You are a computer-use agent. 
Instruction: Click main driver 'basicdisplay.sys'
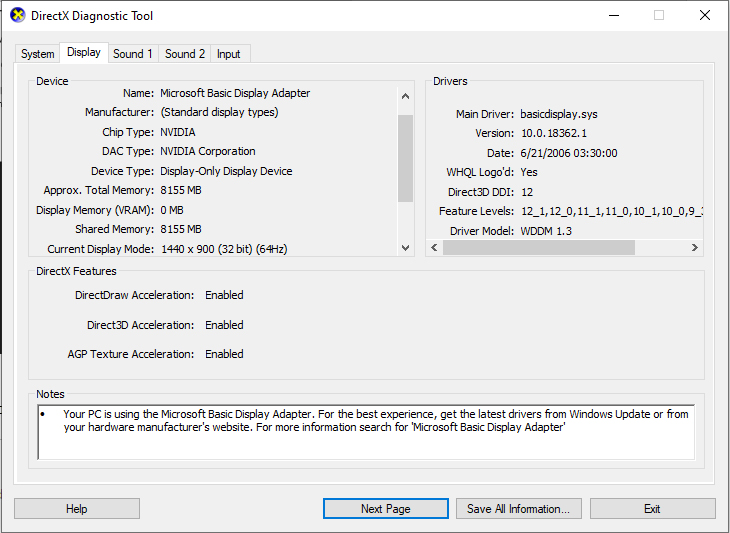tap(559, 115)
